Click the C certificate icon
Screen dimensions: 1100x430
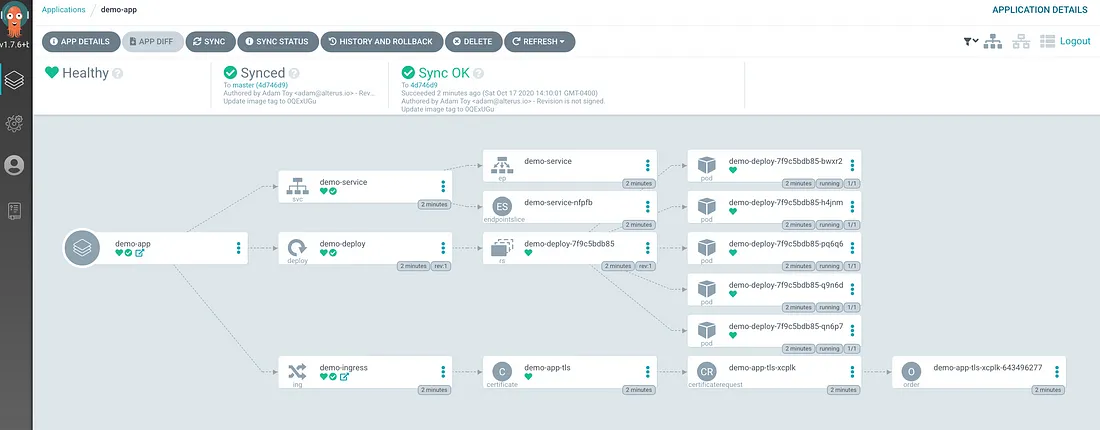click(502, 371)
